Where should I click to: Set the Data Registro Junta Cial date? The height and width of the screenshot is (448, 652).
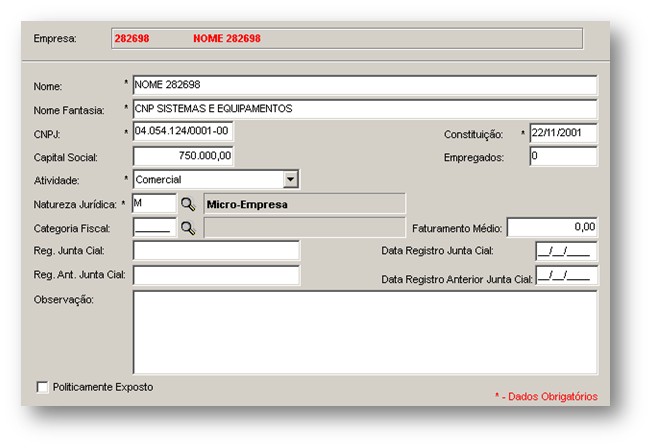566,251
